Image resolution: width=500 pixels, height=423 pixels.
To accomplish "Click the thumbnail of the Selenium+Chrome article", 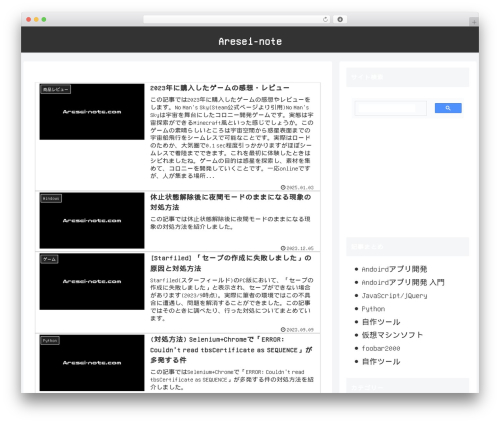I will [92, 363].
